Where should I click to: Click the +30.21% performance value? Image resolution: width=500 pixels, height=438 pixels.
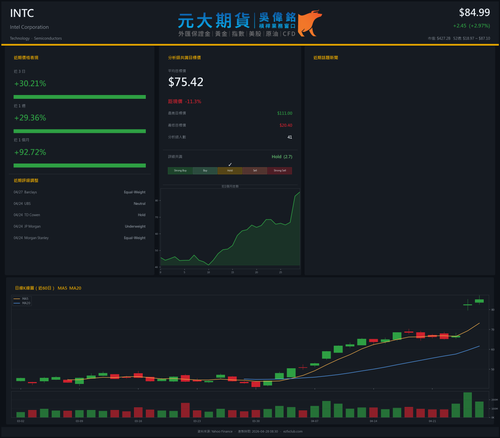click(30, 83)
